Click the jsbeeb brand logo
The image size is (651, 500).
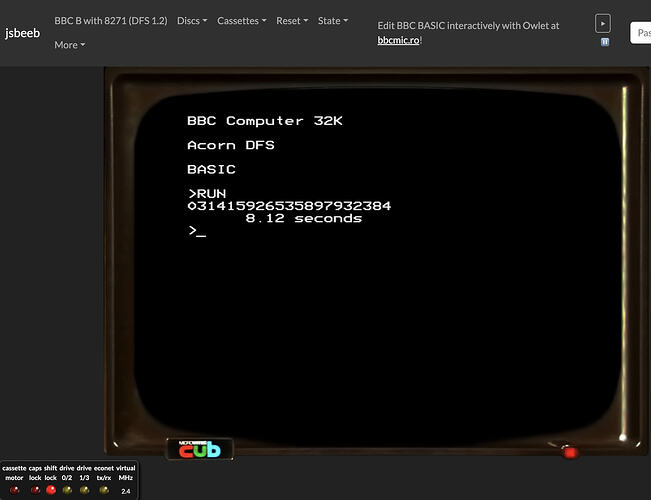(x=22, y=33)
